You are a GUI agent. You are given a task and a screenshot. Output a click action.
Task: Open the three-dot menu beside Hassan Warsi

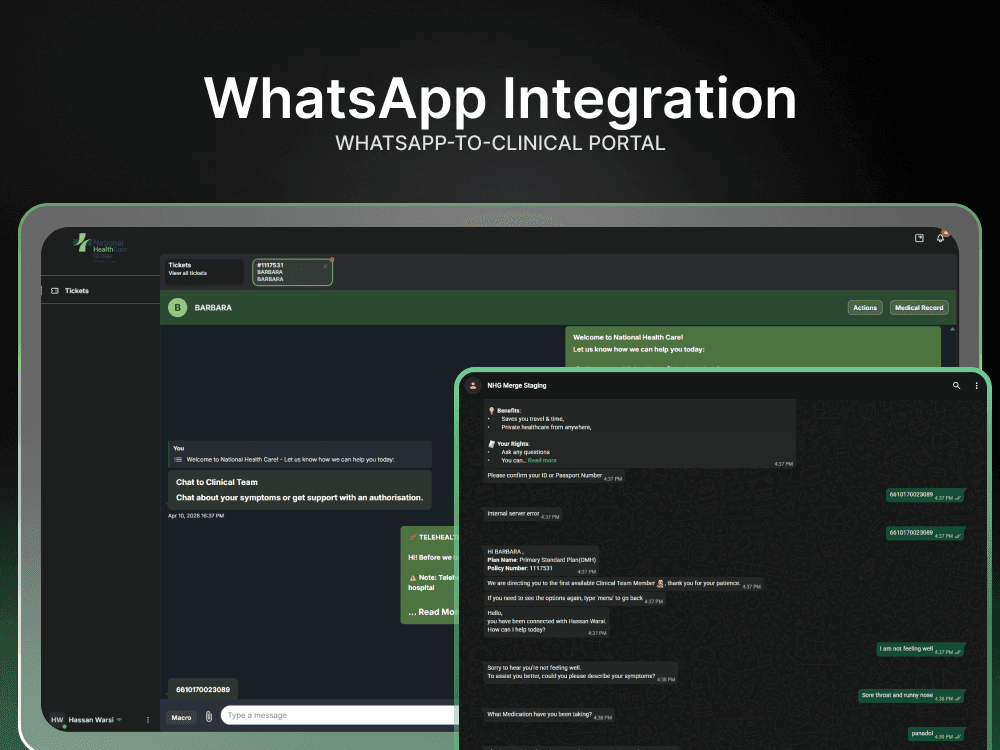pos(148,719)
